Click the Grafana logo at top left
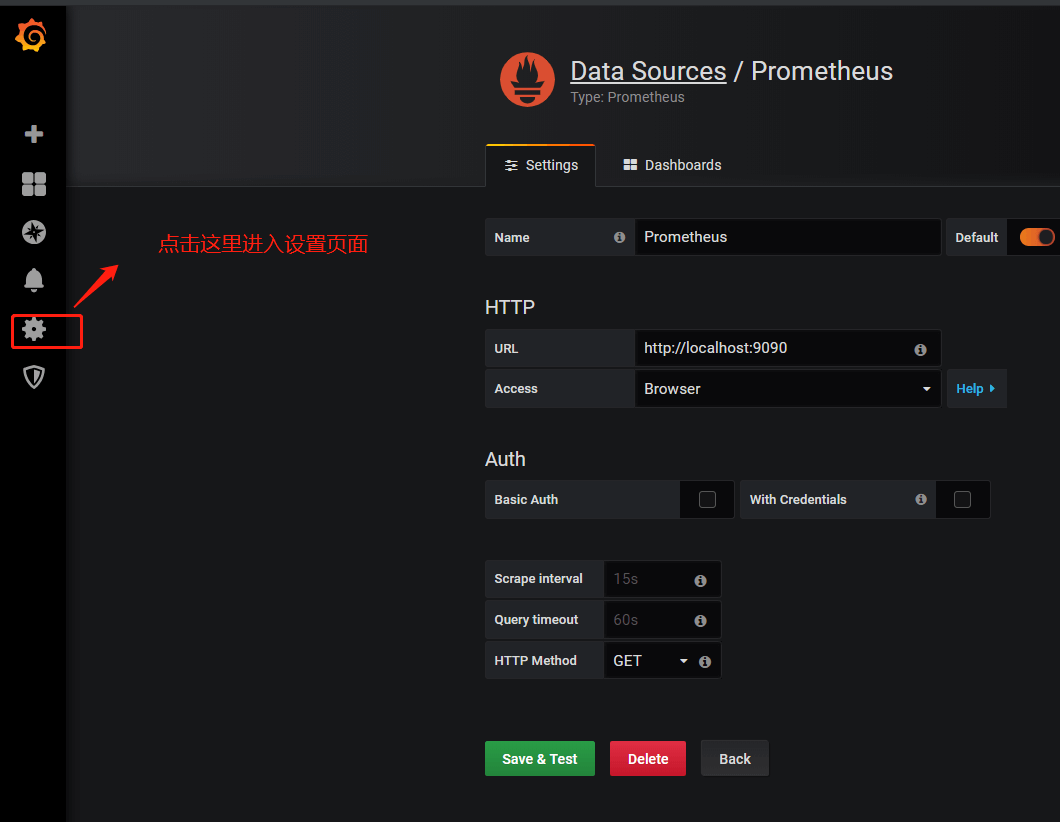 (x=31, y=35)
